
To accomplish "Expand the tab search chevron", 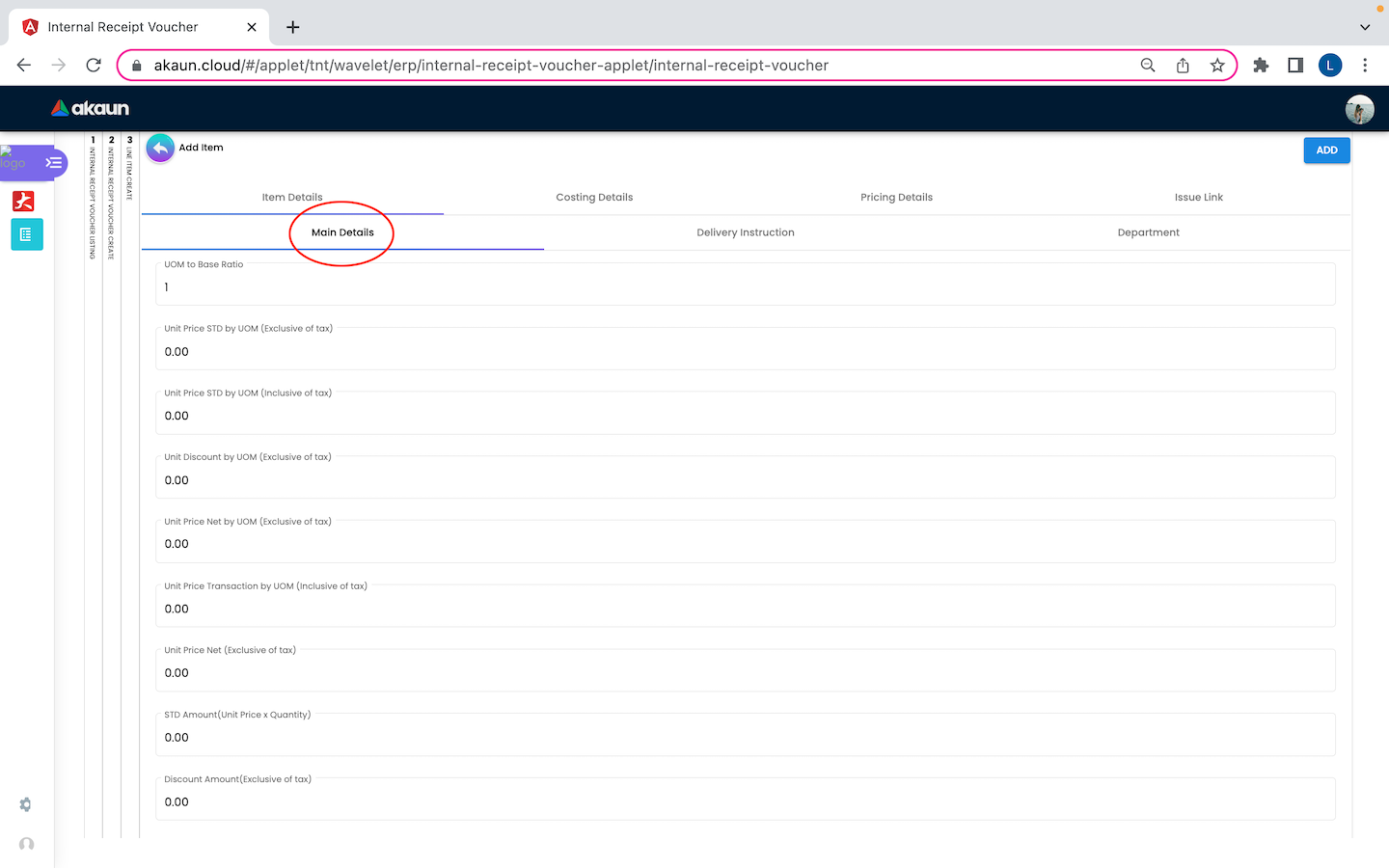I will 1364,27.
